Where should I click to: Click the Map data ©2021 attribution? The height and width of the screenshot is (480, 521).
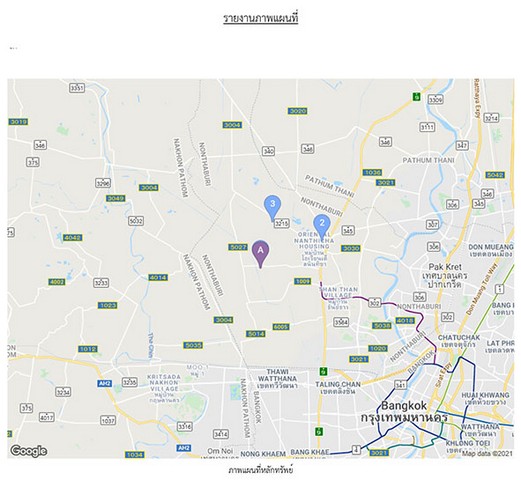click(487, 453)
